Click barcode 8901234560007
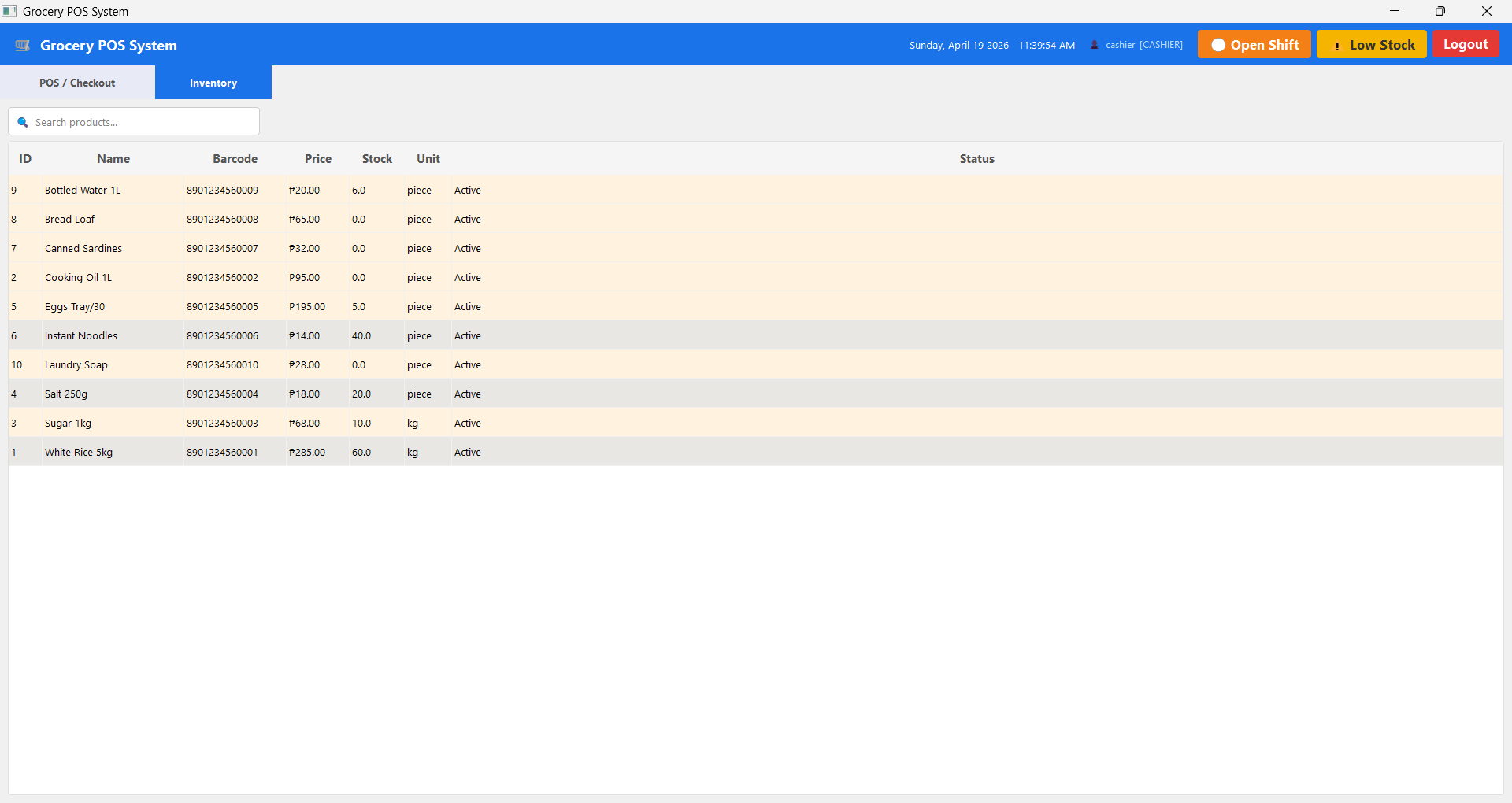The image size is (1512, 803). pyautogui.click(x=222, y=249)
